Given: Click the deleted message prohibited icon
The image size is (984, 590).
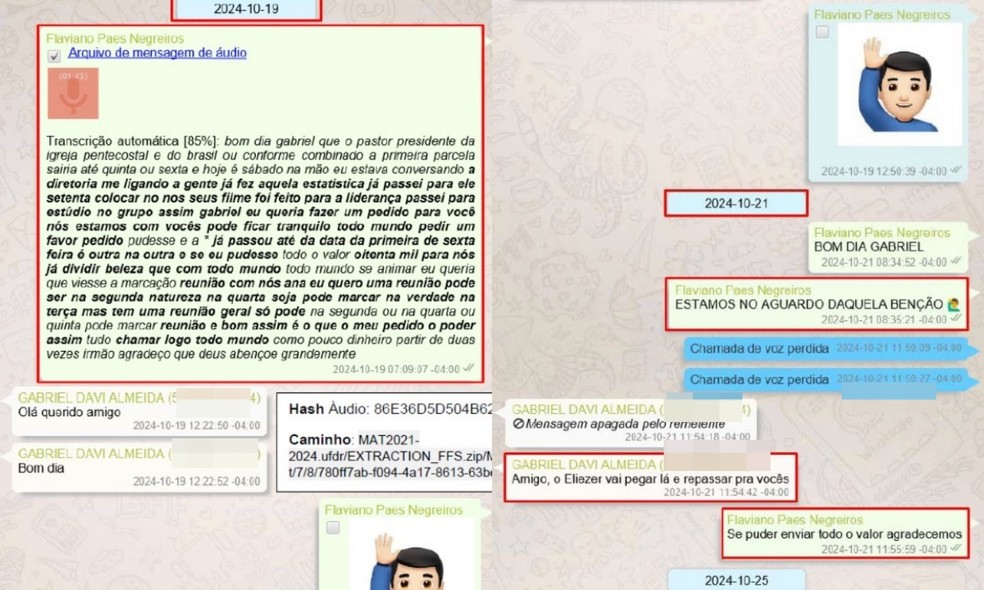Looking at the screenshot, I should pyautogui.click(x=518, y=424).
